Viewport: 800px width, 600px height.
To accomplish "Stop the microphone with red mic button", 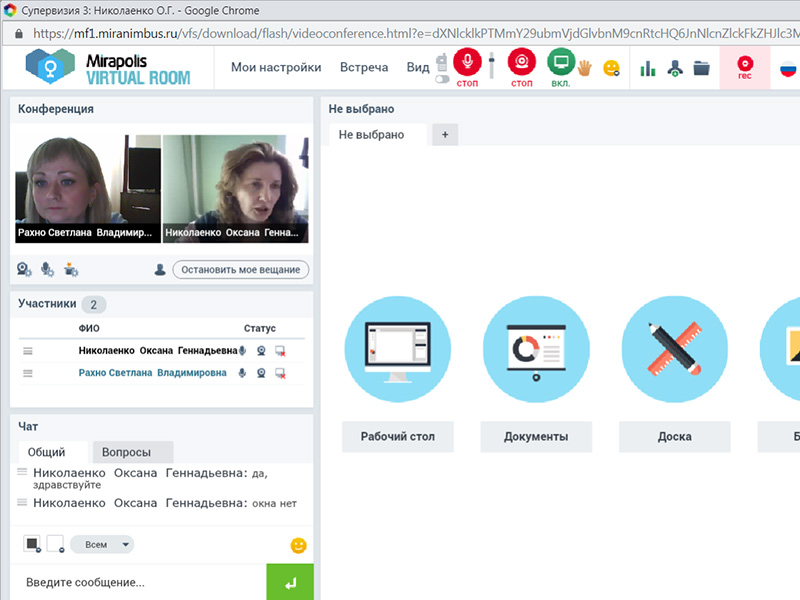I will tap(467, 62).
